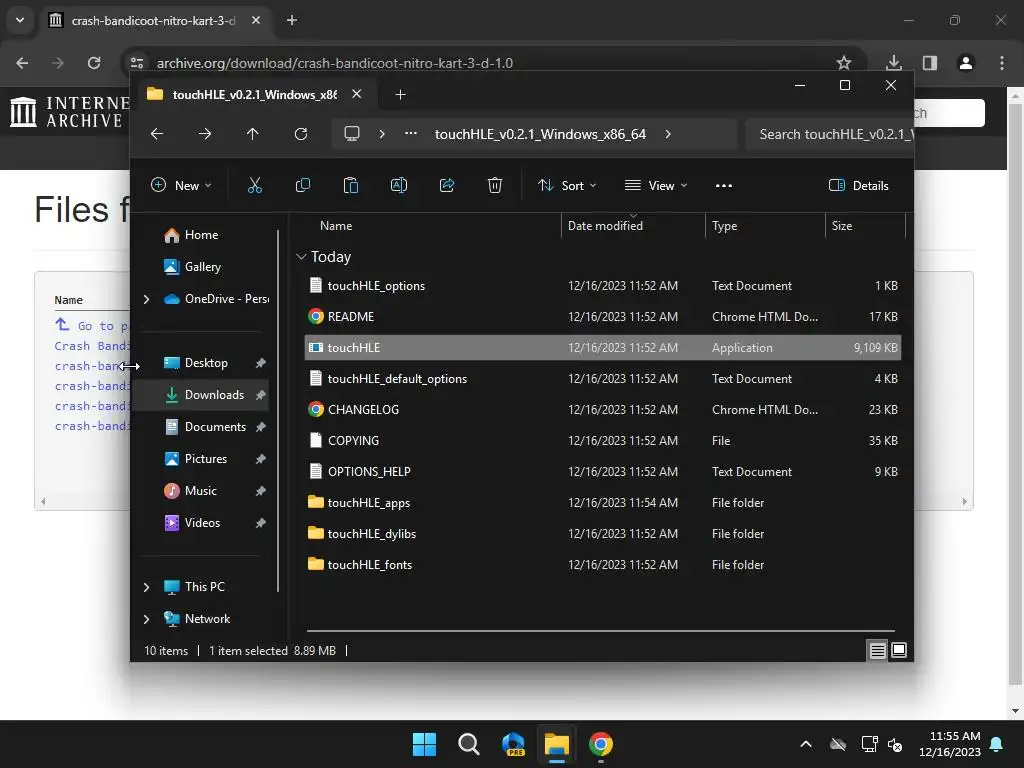
Task: Select the touchHLE application file
Action: 603,347
